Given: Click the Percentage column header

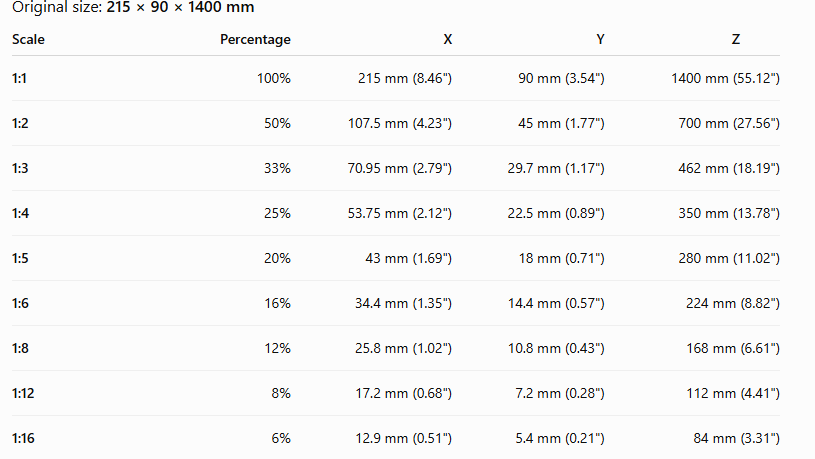Looking at the screenshot, I should (x=255, y=40).
